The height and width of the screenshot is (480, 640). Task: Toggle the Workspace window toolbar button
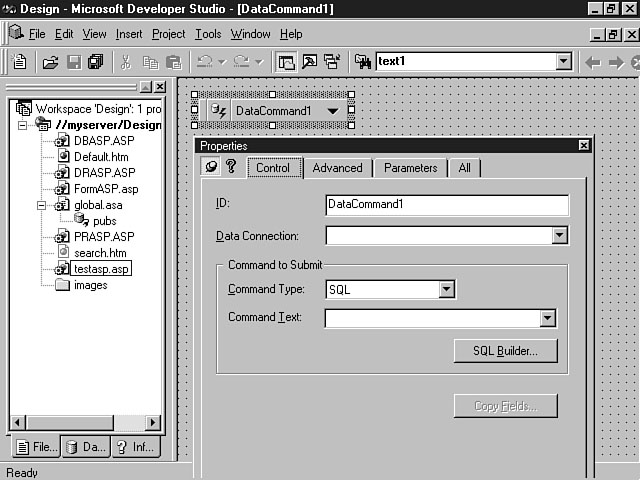(287, 62)
